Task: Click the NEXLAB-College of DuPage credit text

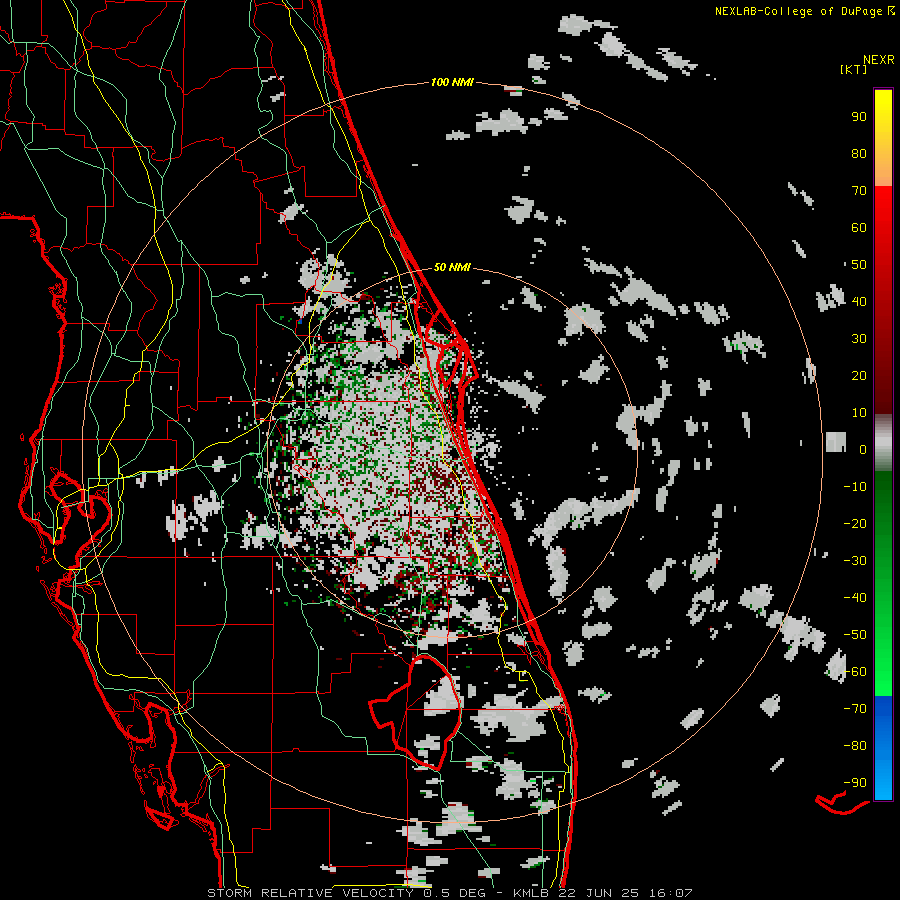Action: point(800,11)
